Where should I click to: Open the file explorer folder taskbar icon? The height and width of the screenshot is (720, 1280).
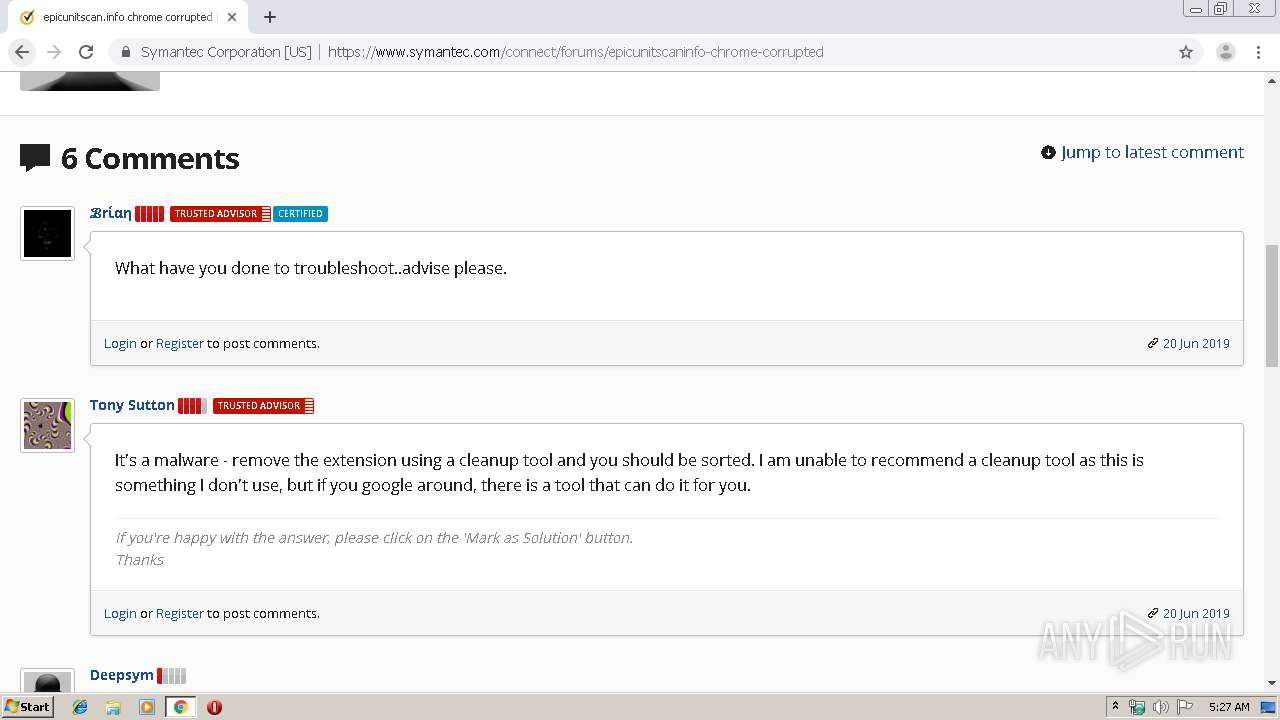113,707
